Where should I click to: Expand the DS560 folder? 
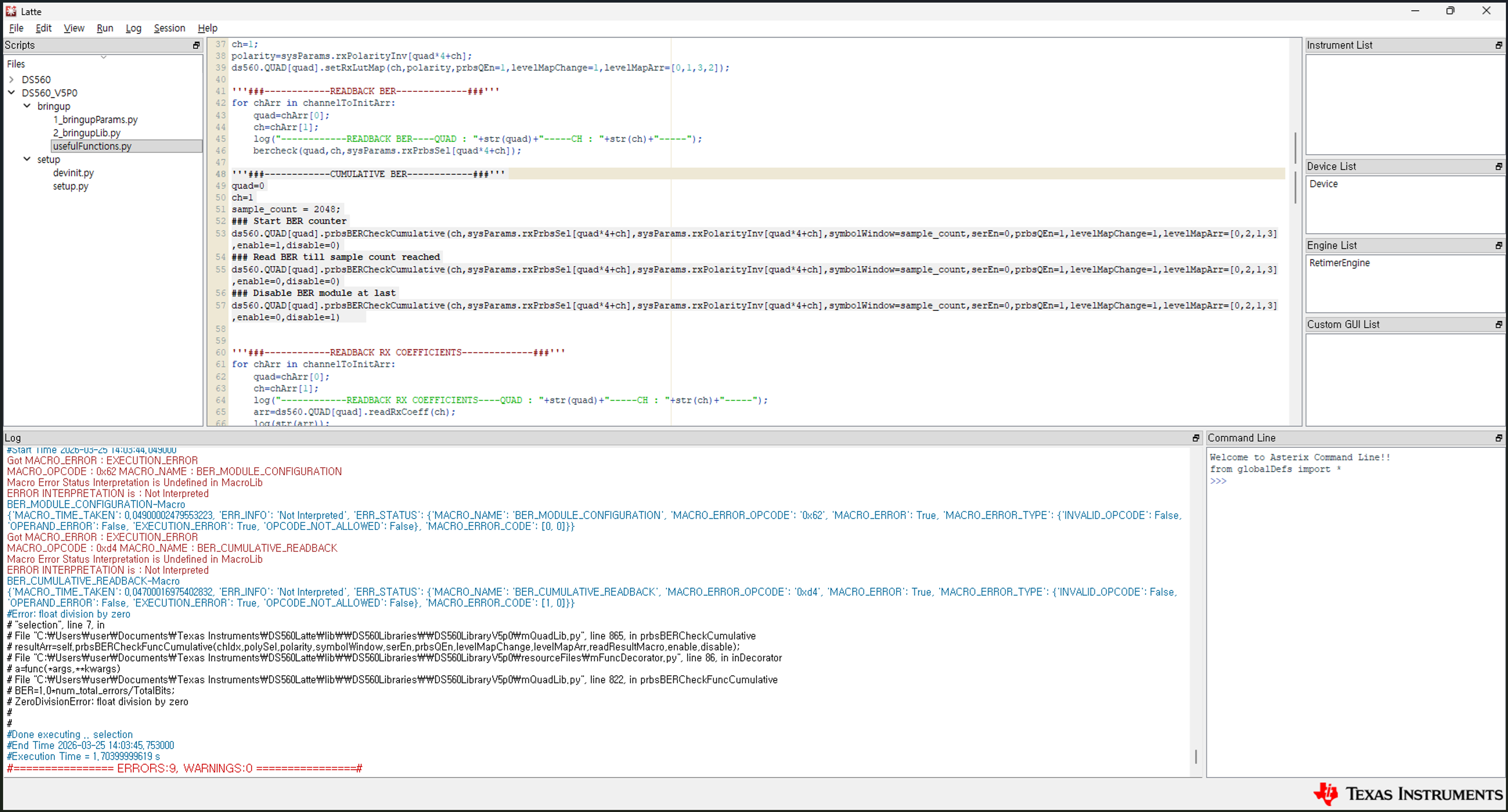click(x=12, y=80)
